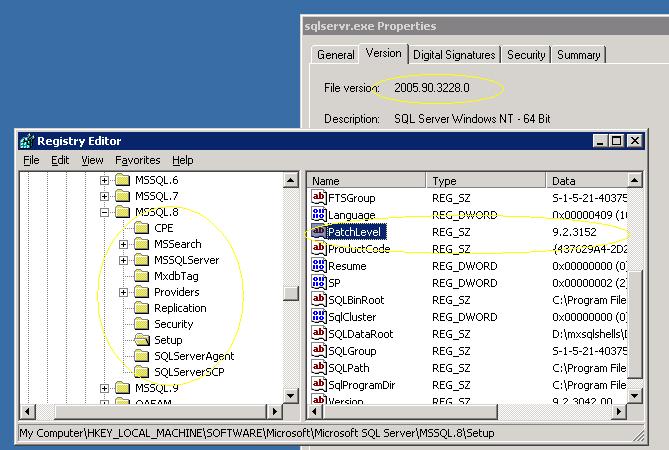Viewport: 669px width, 450px height.
Task: Select the SQLServerAgent folder icon
Action: (142, 356)
